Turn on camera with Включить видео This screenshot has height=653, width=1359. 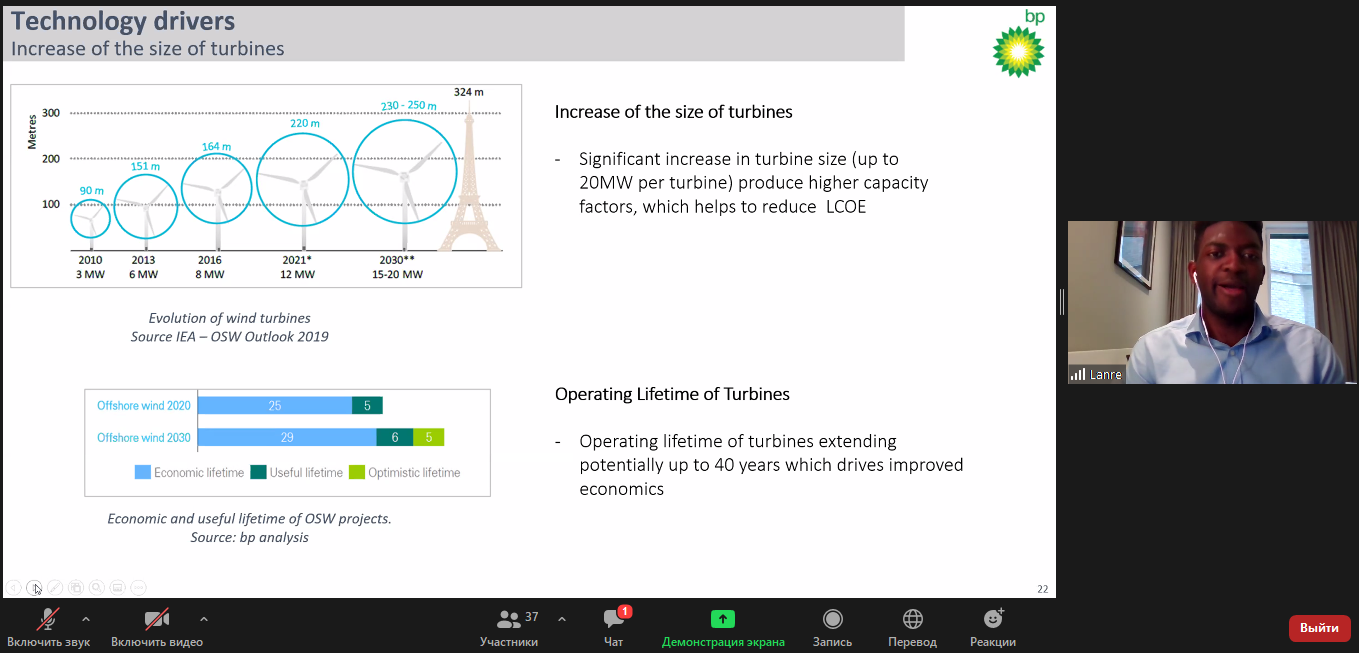pos(156,628)
